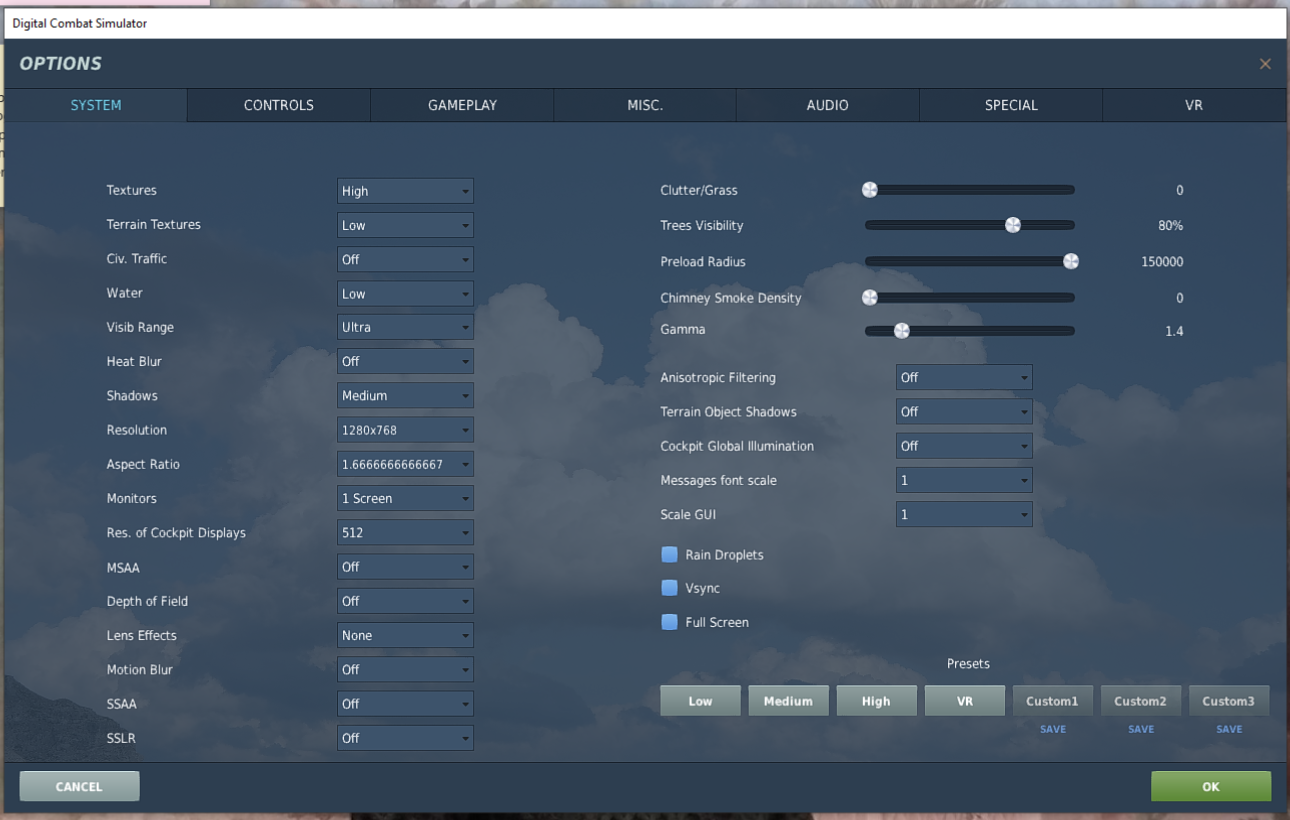Expand the Depth of Field dropdown
Viewport: 1290px width, 820px height.
click(x=405, y=601)
